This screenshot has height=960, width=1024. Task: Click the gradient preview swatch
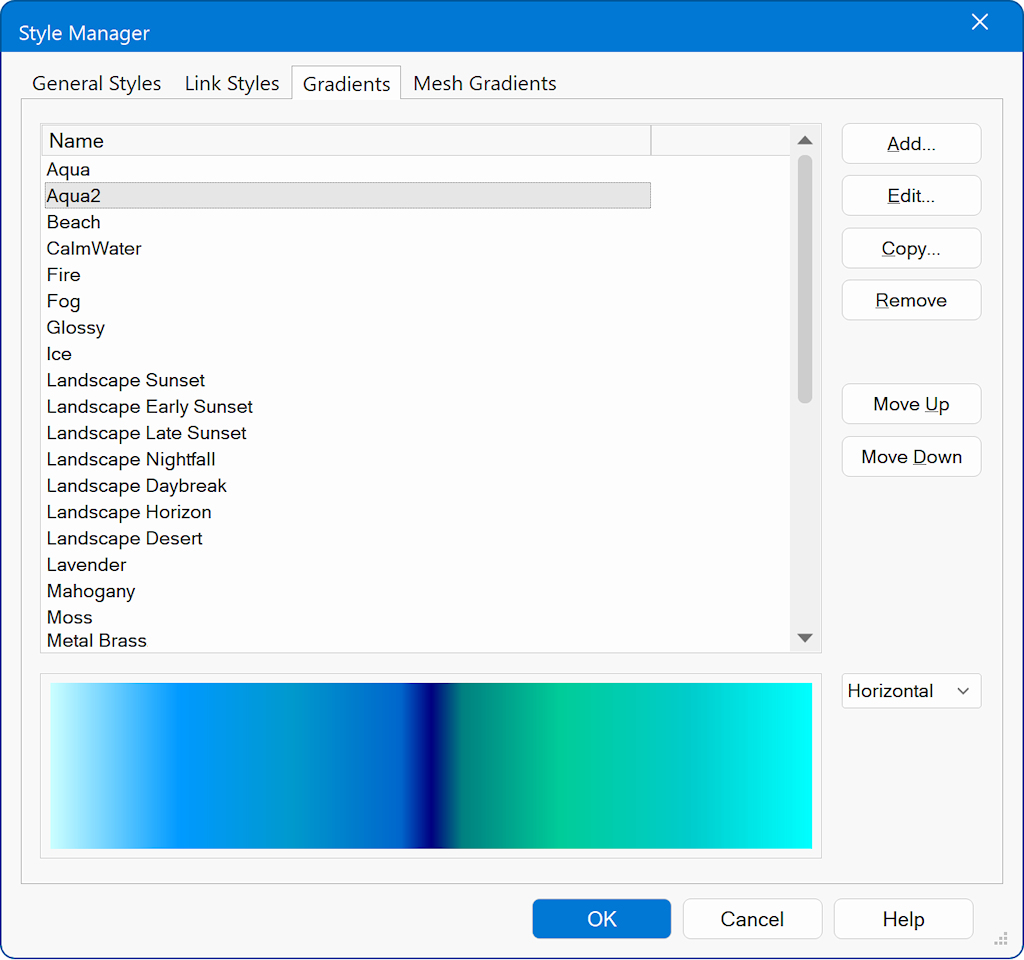click(x=431, y=766)
